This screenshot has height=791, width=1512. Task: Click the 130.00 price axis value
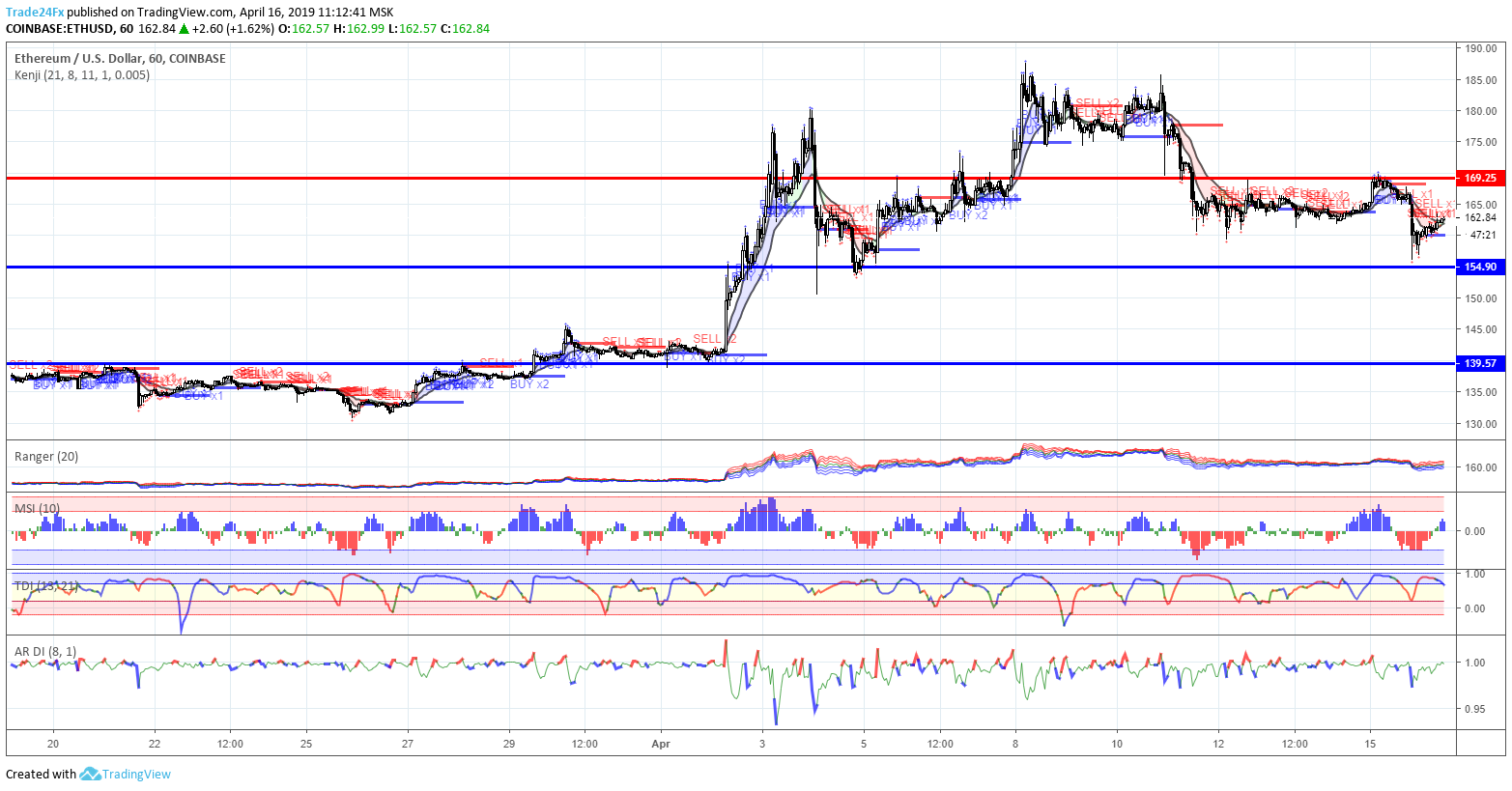(1481, 424)
